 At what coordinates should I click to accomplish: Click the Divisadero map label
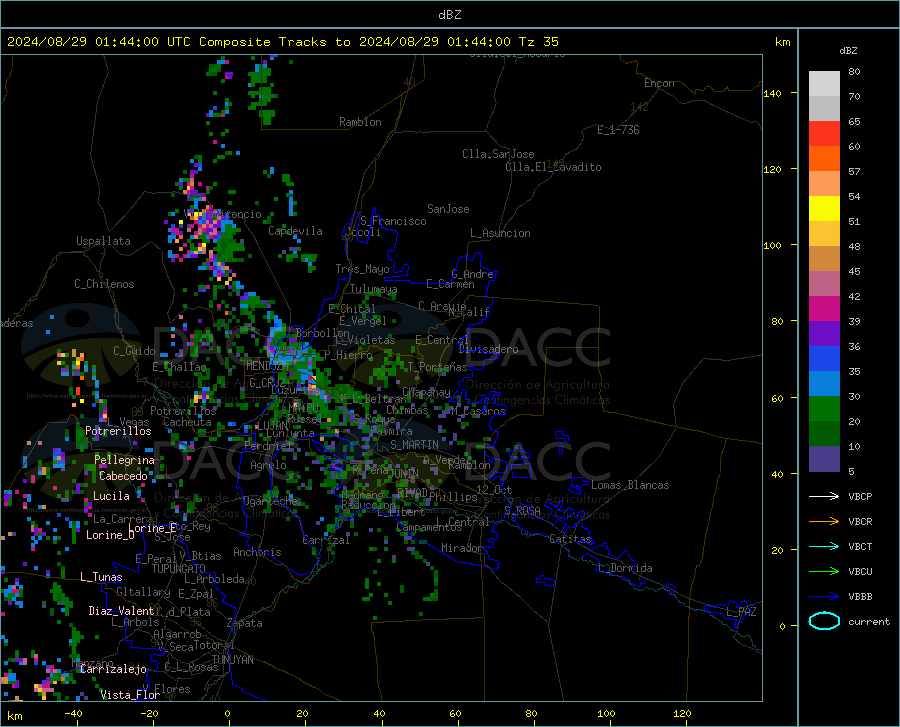pyautogui.click(x=488, y=349)
